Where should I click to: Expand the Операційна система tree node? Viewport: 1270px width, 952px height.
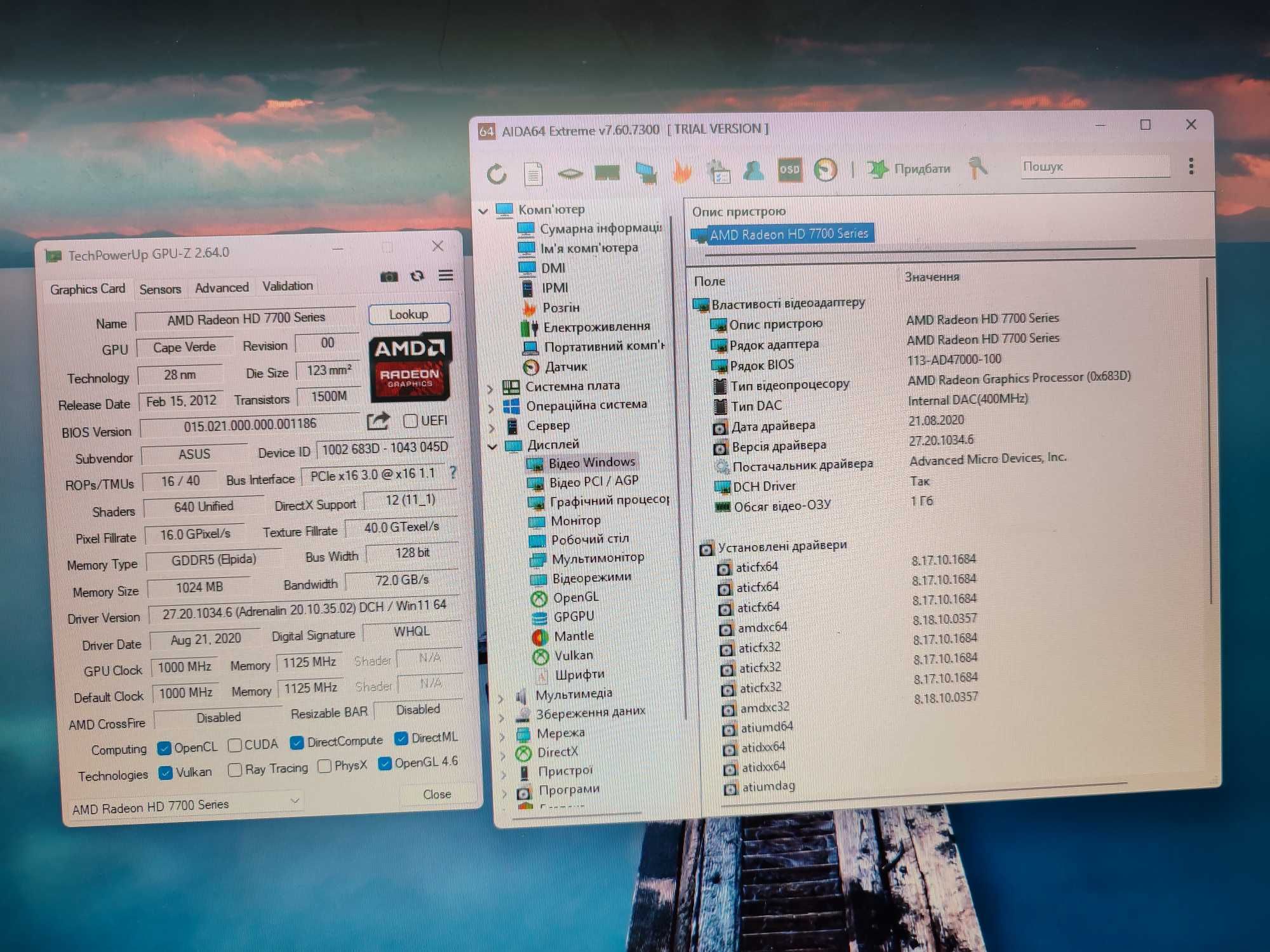[x=491, y=408]
